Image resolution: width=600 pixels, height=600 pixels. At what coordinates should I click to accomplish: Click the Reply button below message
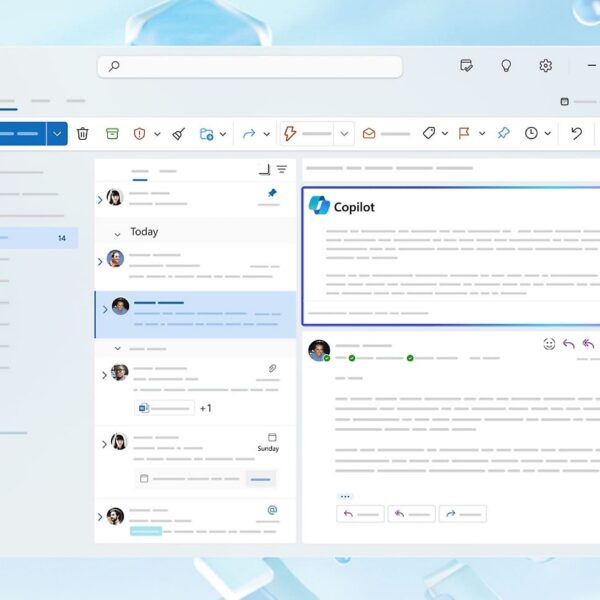[x=360, y=514]
